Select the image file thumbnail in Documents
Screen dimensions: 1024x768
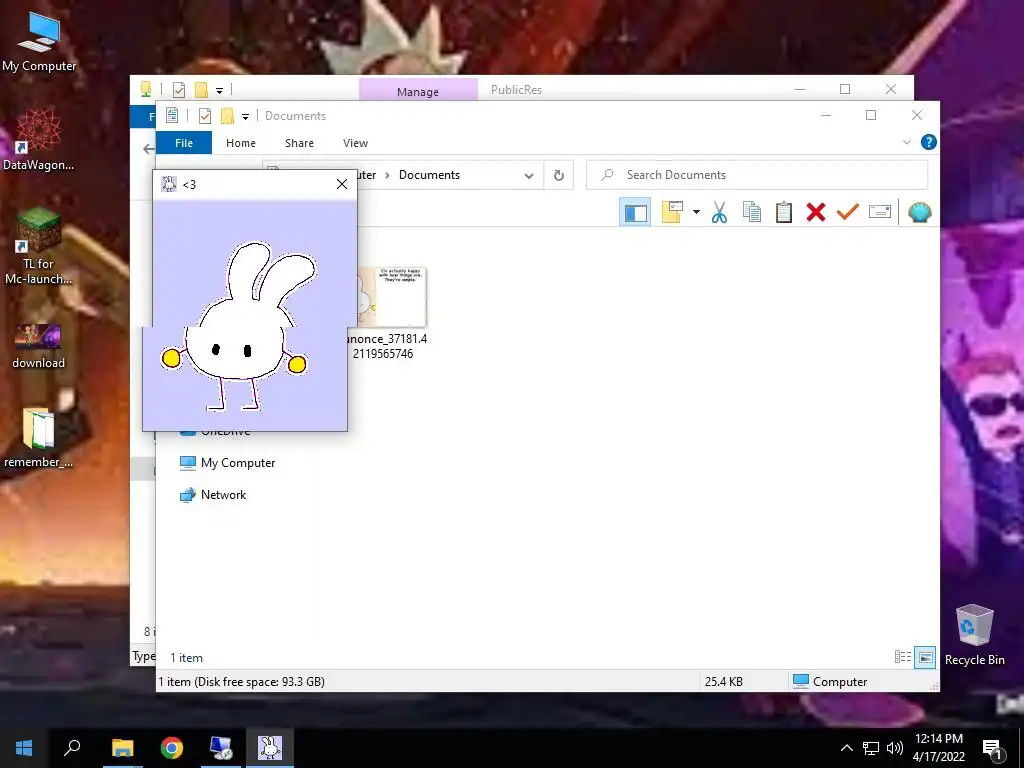point(392,297)
